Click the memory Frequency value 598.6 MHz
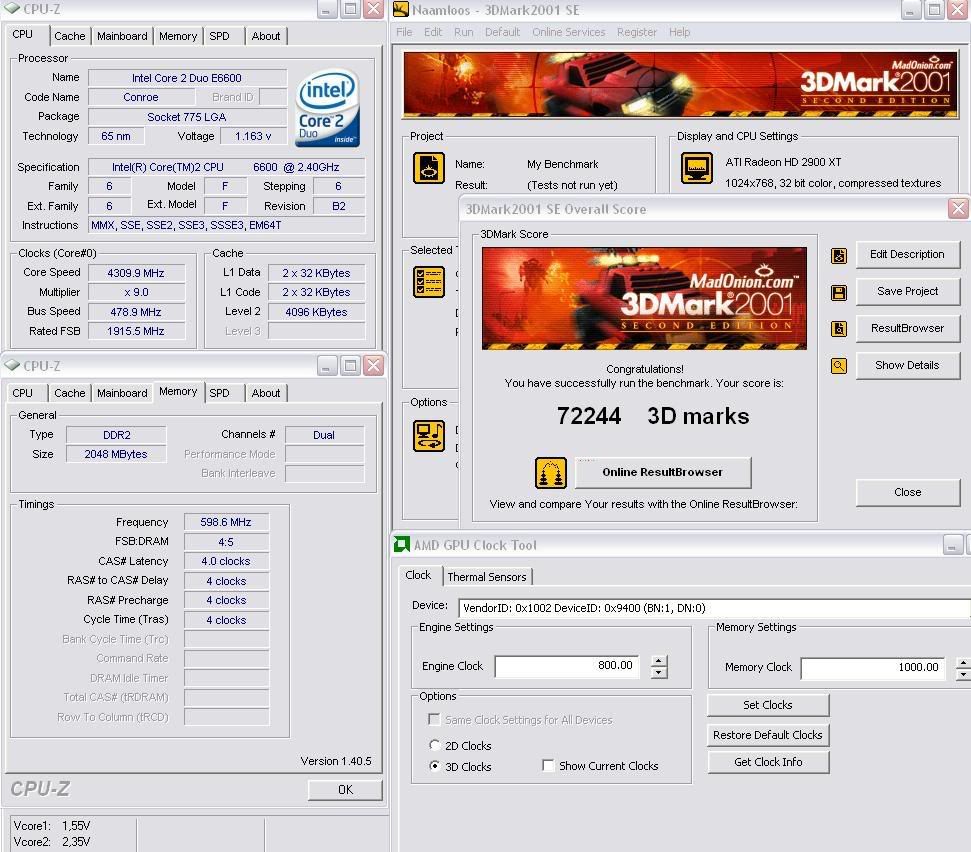Viewport: 971px width, 852px height. tap(226, 522)
